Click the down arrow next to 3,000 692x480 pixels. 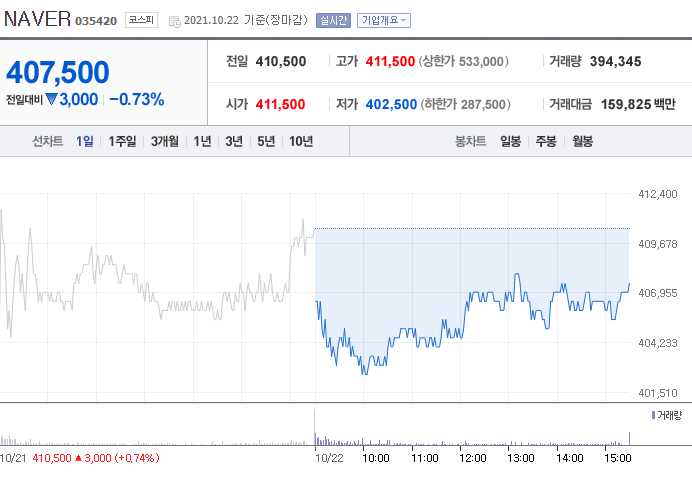click(51, 99)
